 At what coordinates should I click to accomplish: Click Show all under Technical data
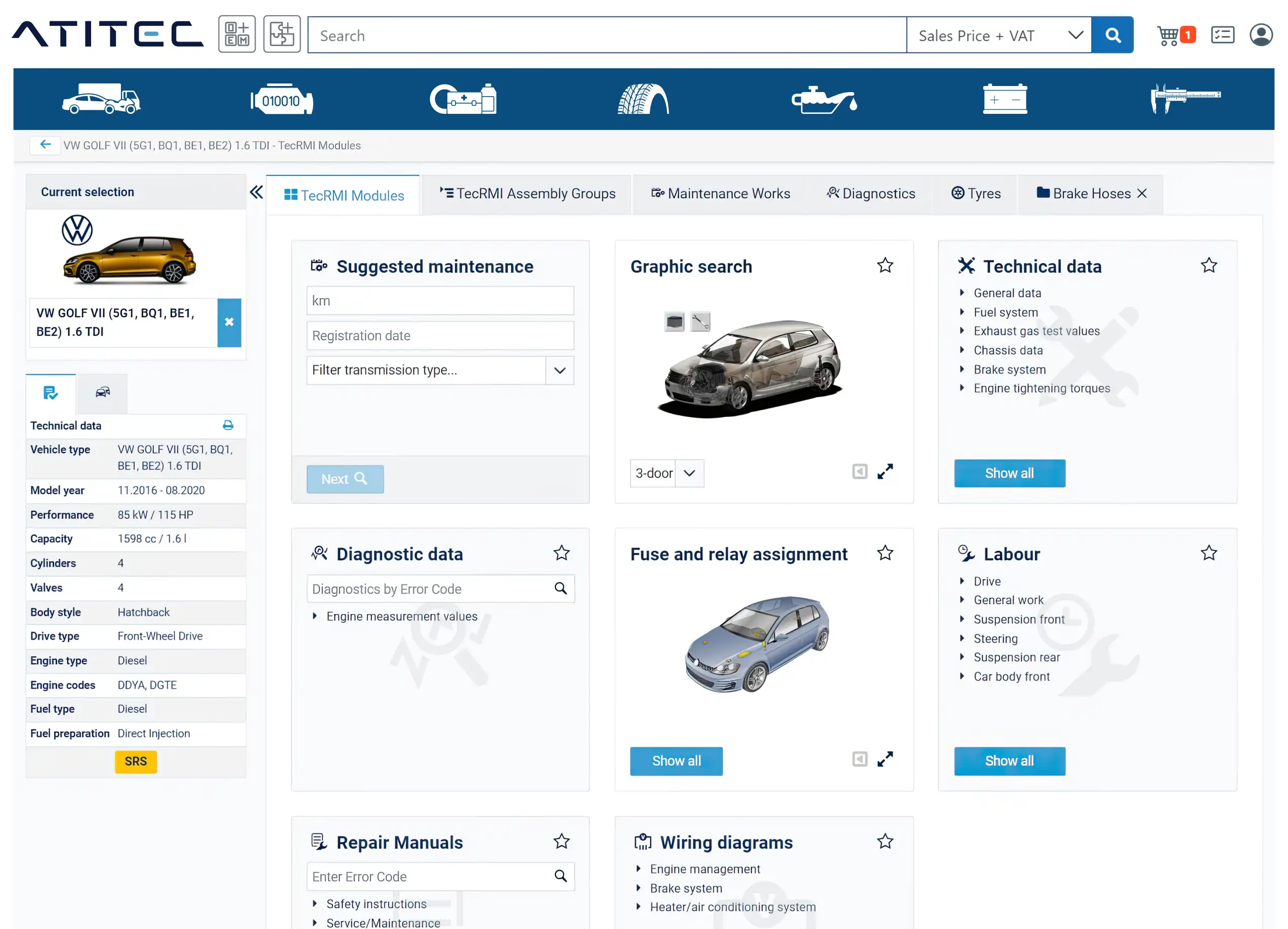1009,473
